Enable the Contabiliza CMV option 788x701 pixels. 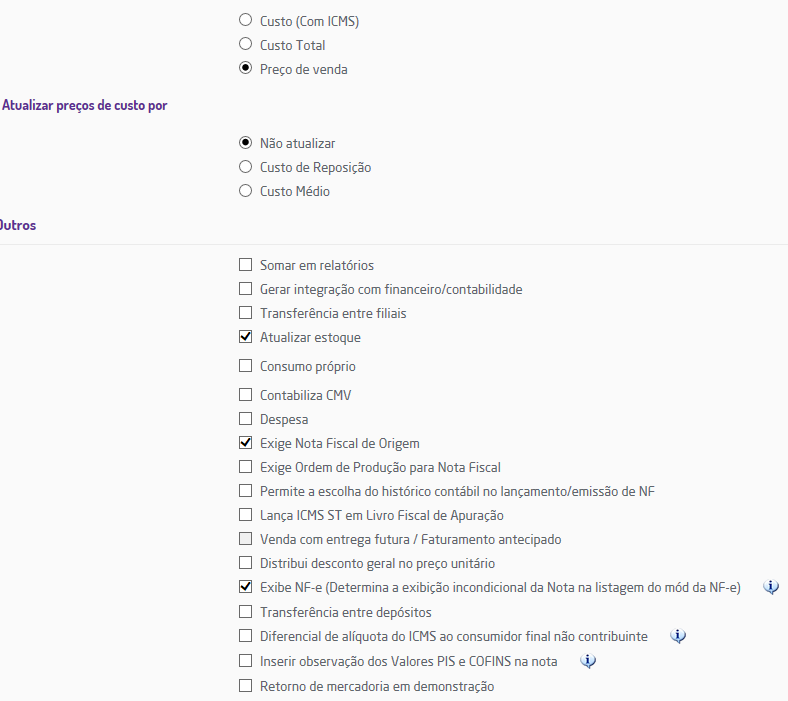[x=246, y=395]
